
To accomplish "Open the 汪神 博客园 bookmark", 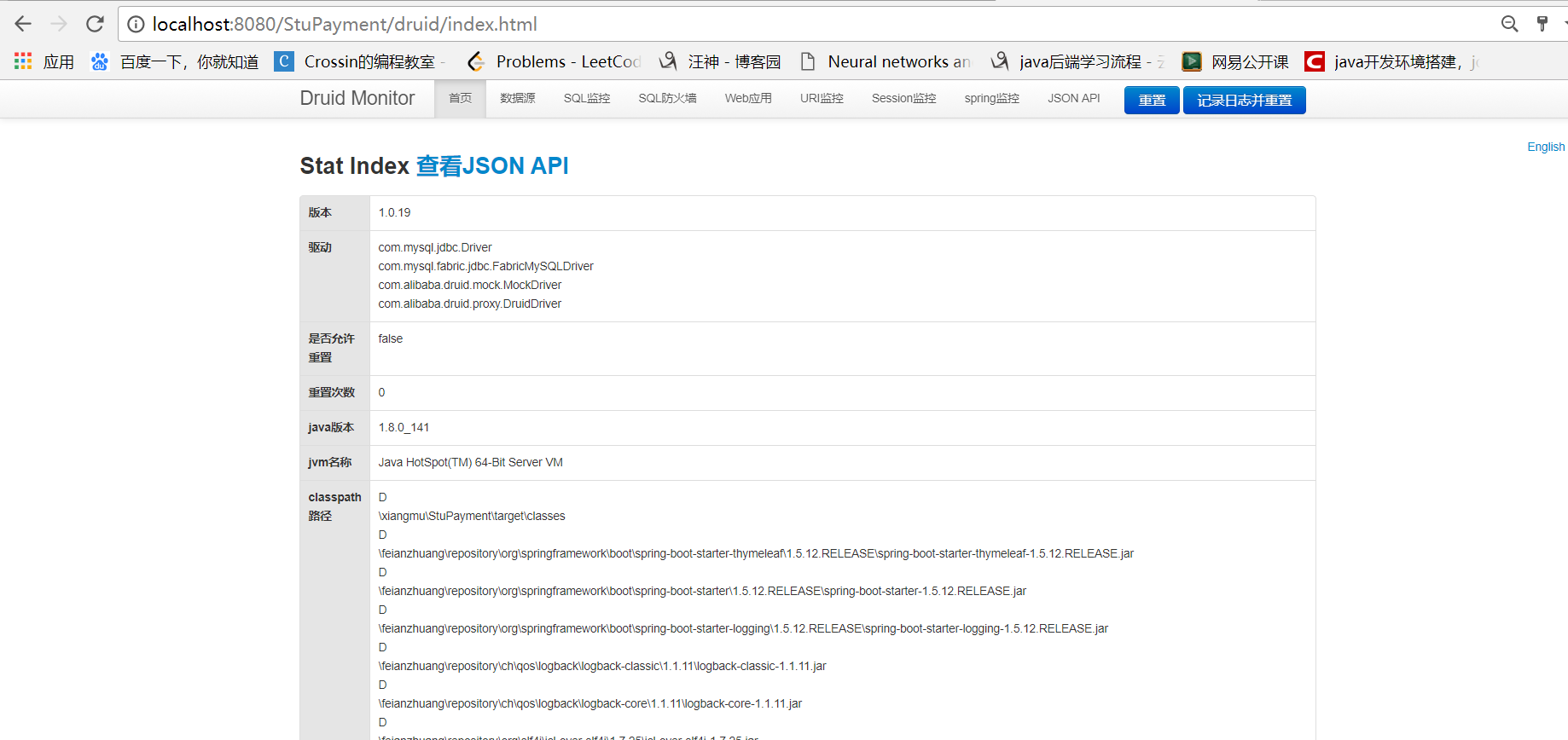I will pyautogui.click(x=721, y=61).
